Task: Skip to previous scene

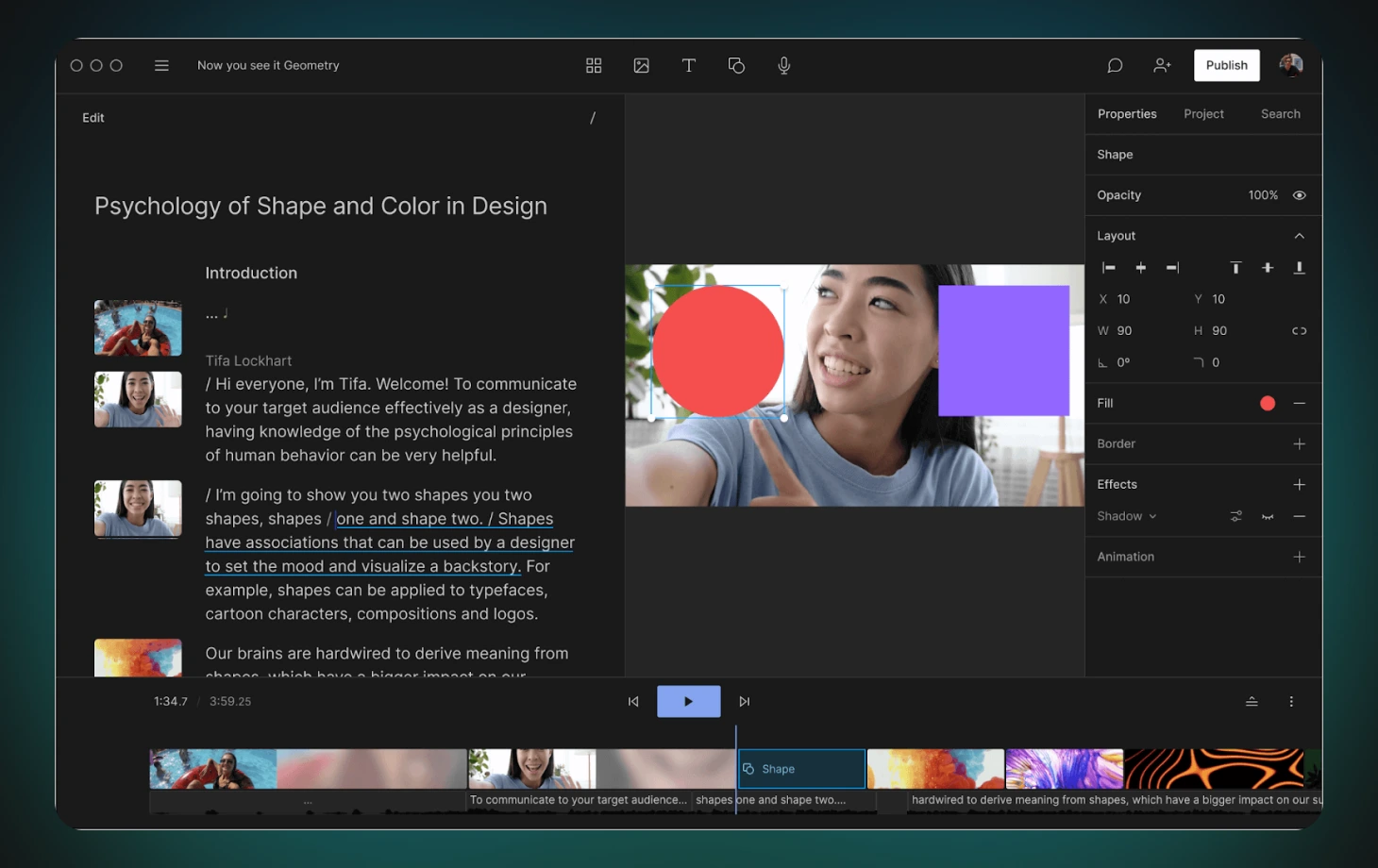Action: tap(633, 702)
